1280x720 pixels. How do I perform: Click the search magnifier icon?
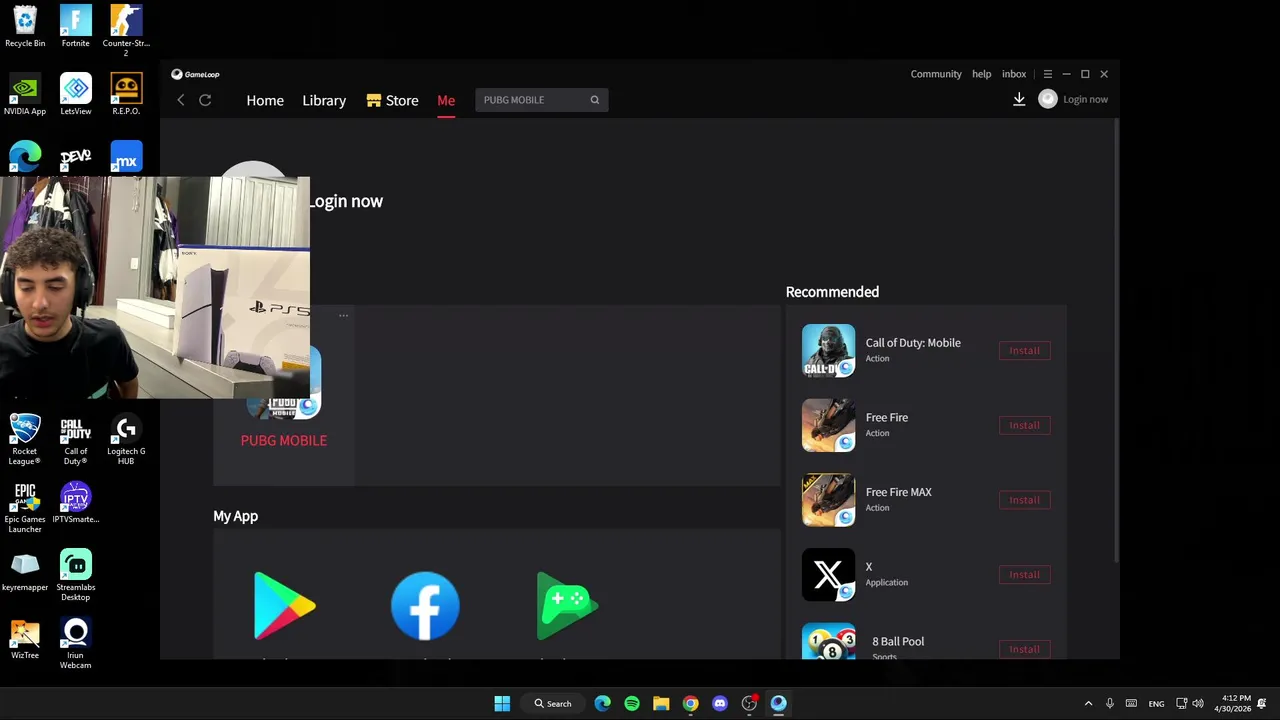click(x=595, y=100)
